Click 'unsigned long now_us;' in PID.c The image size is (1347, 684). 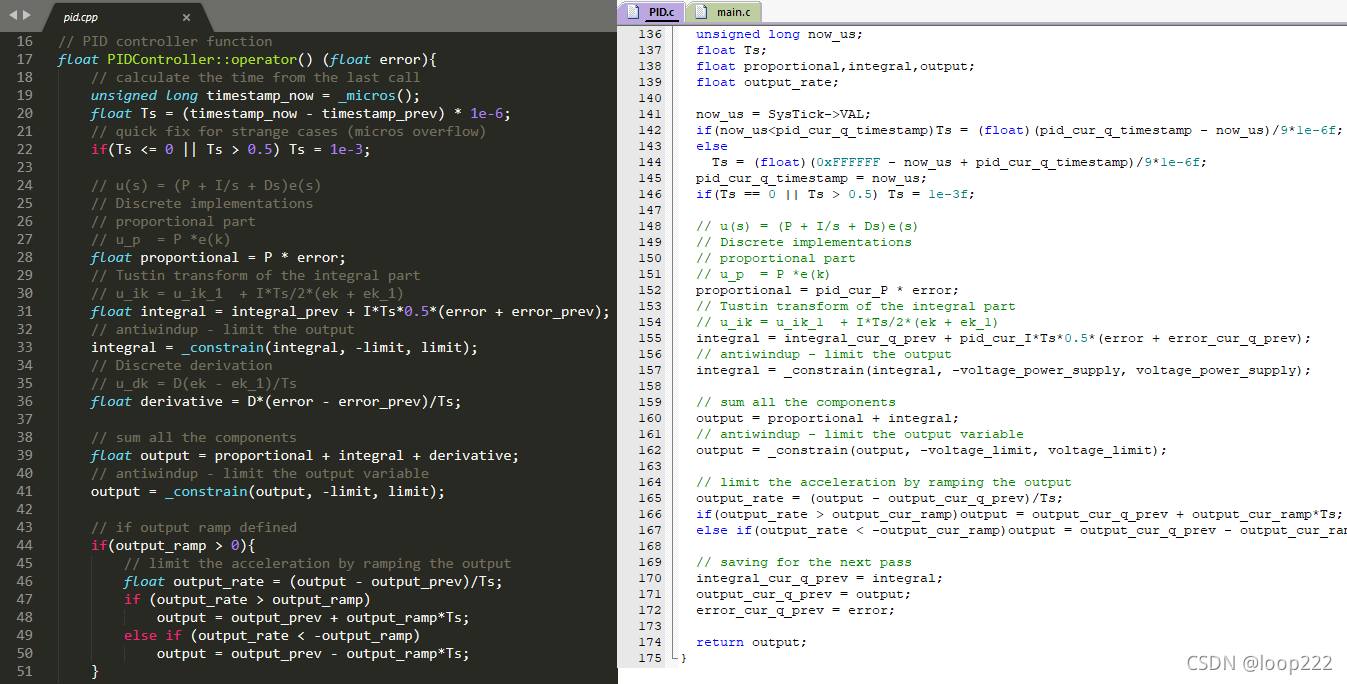pyautogui.click(x=779, y=34)
